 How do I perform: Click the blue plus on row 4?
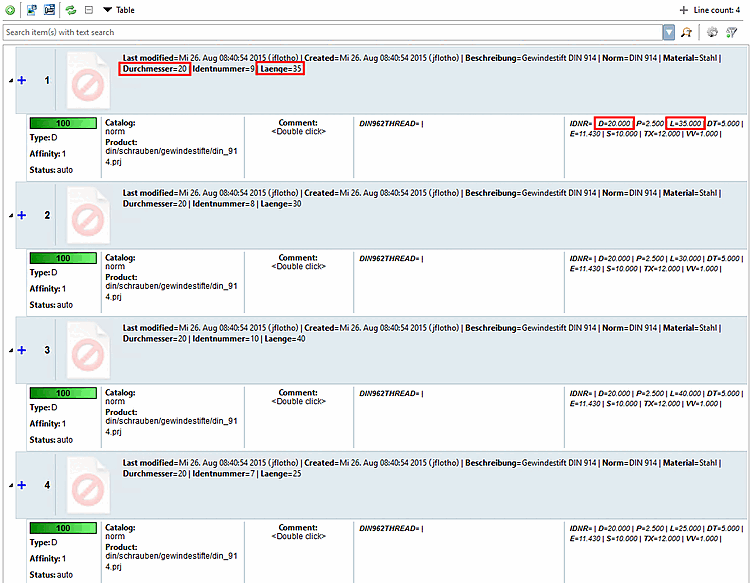tap(22, 485)
